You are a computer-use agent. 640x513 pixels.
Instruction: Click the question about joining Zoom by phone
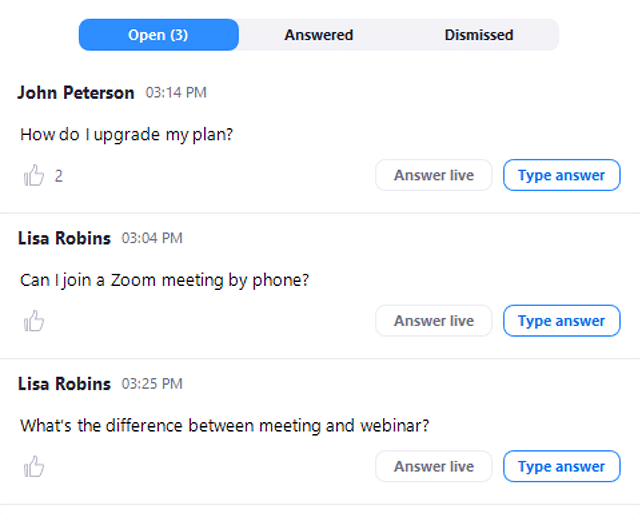click(x=164, y=280)
